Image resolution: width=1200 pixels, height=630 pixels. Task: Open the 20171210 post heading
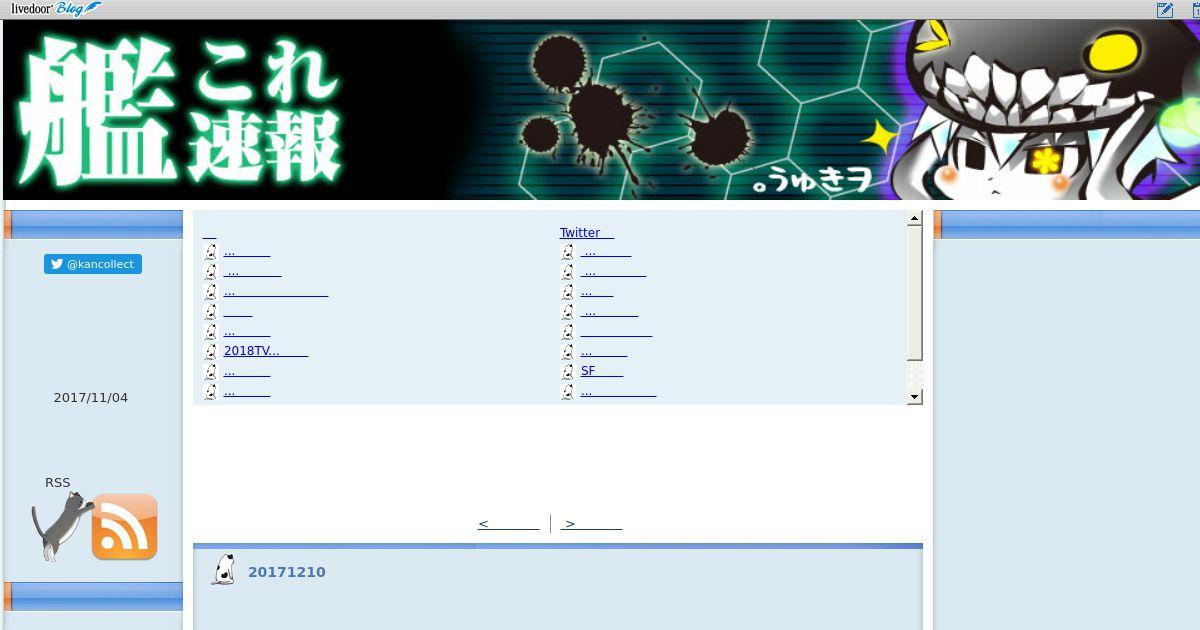(287, 572)
